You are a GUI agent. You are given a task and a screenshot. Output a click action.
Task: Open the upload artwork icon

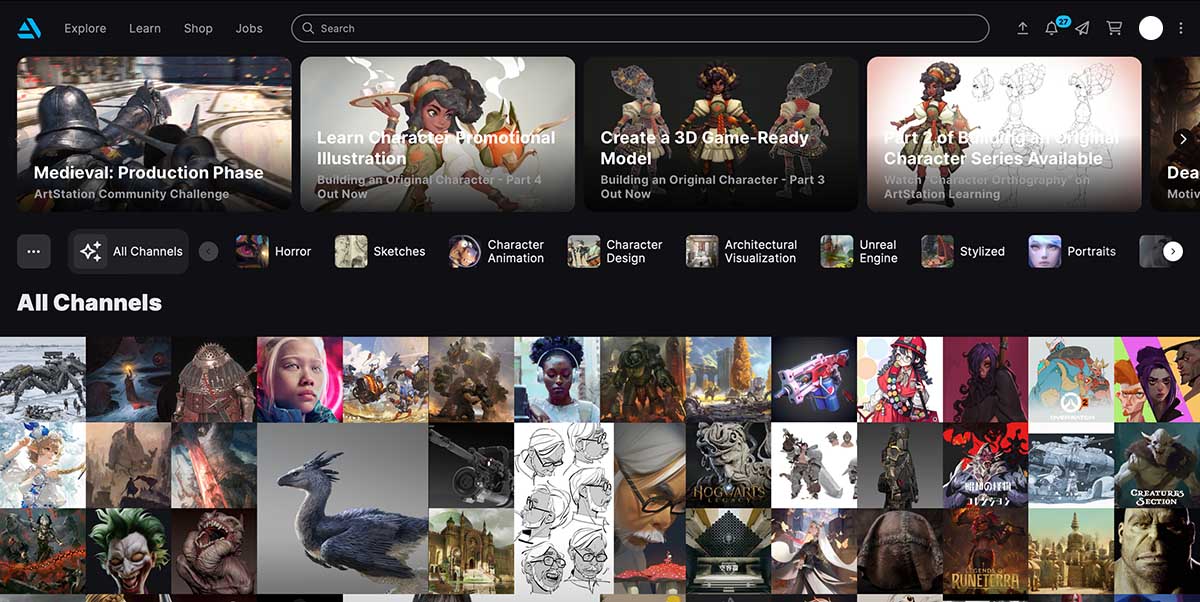[1023, 28]
